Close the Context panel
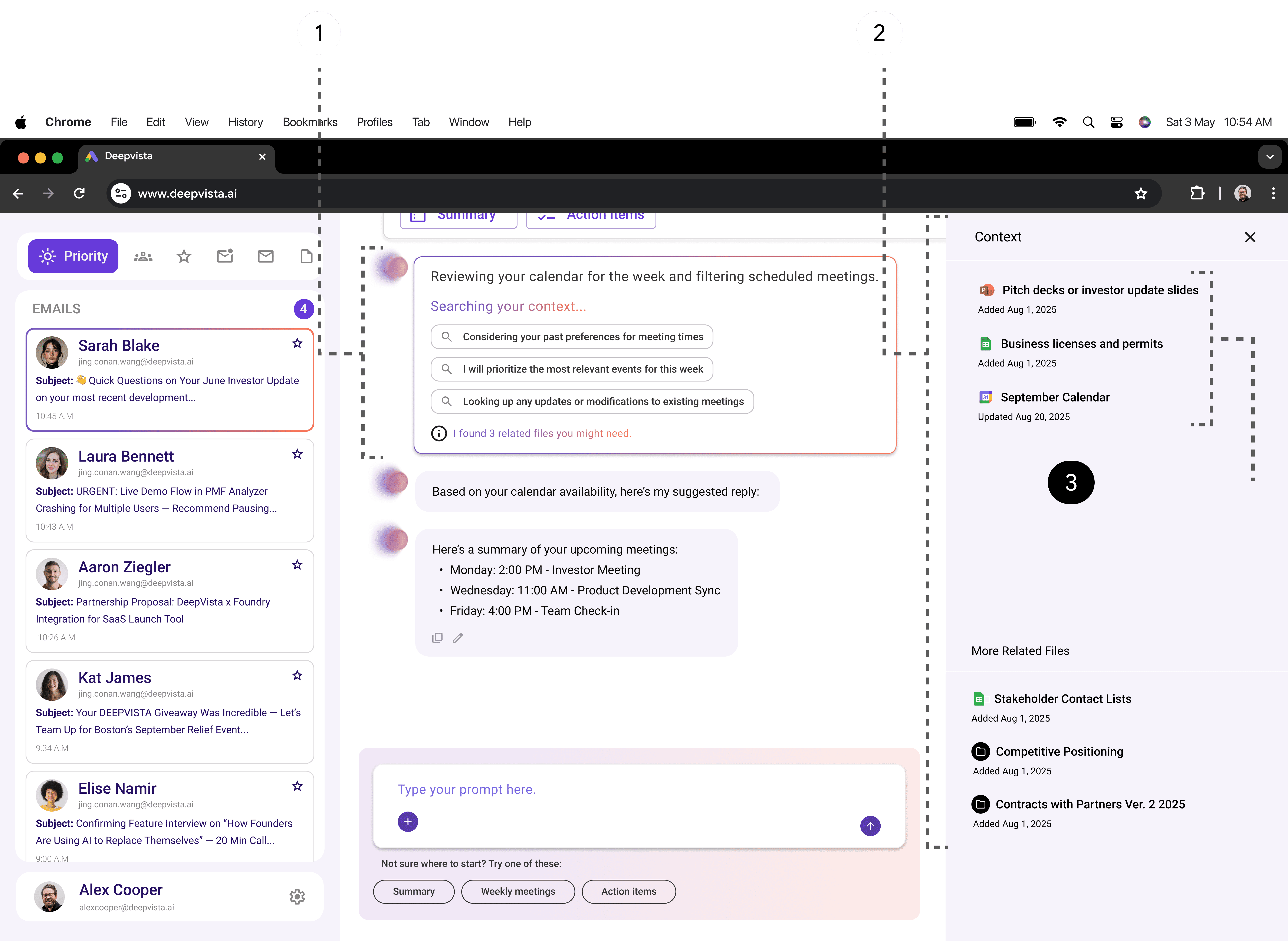This screenshot has height=941, width=1288. tap(1250, 237)
